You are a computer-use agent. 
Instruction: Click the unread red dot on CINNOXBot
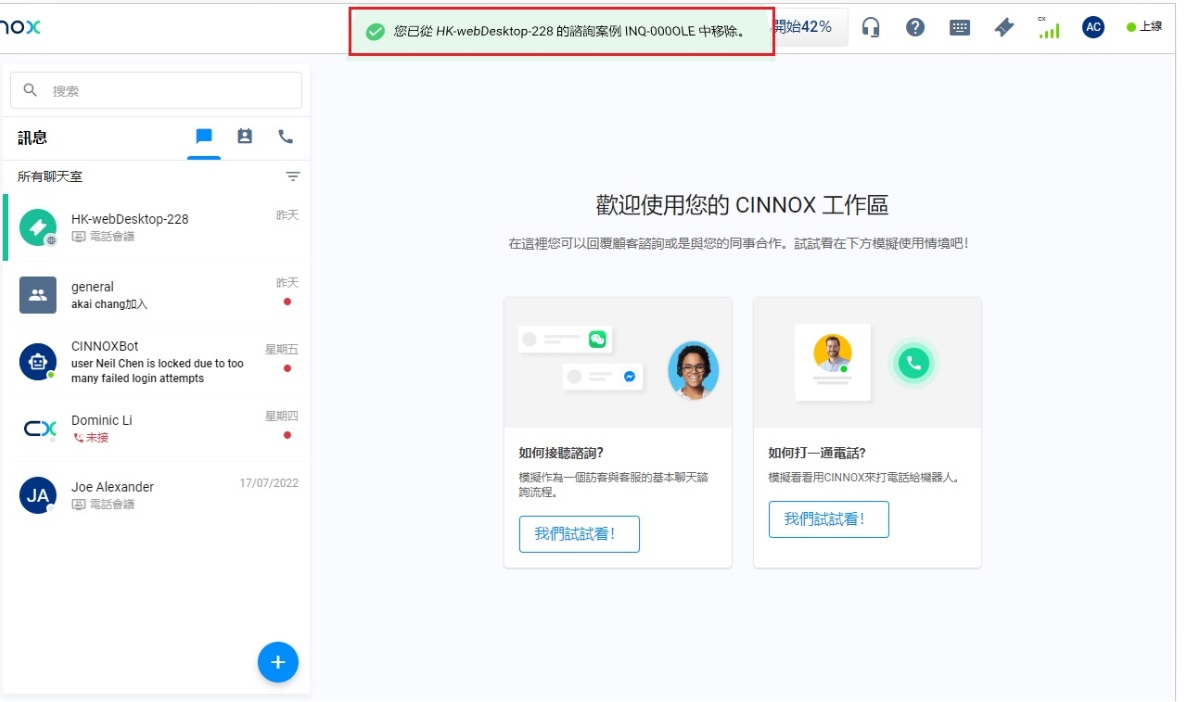pos(287,368)
